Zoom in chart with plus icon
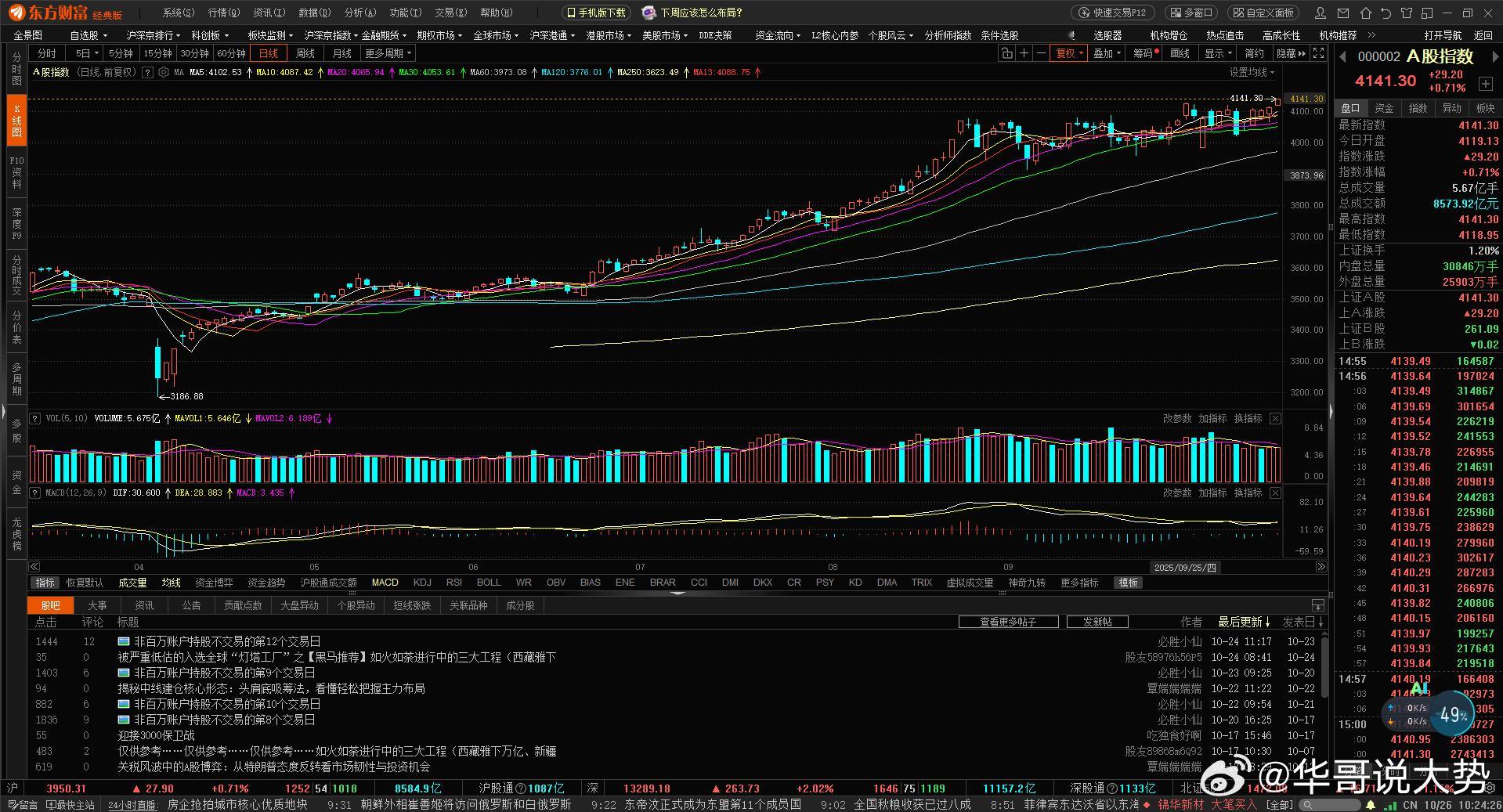1503x812 pixels. tap(1024, 53)
